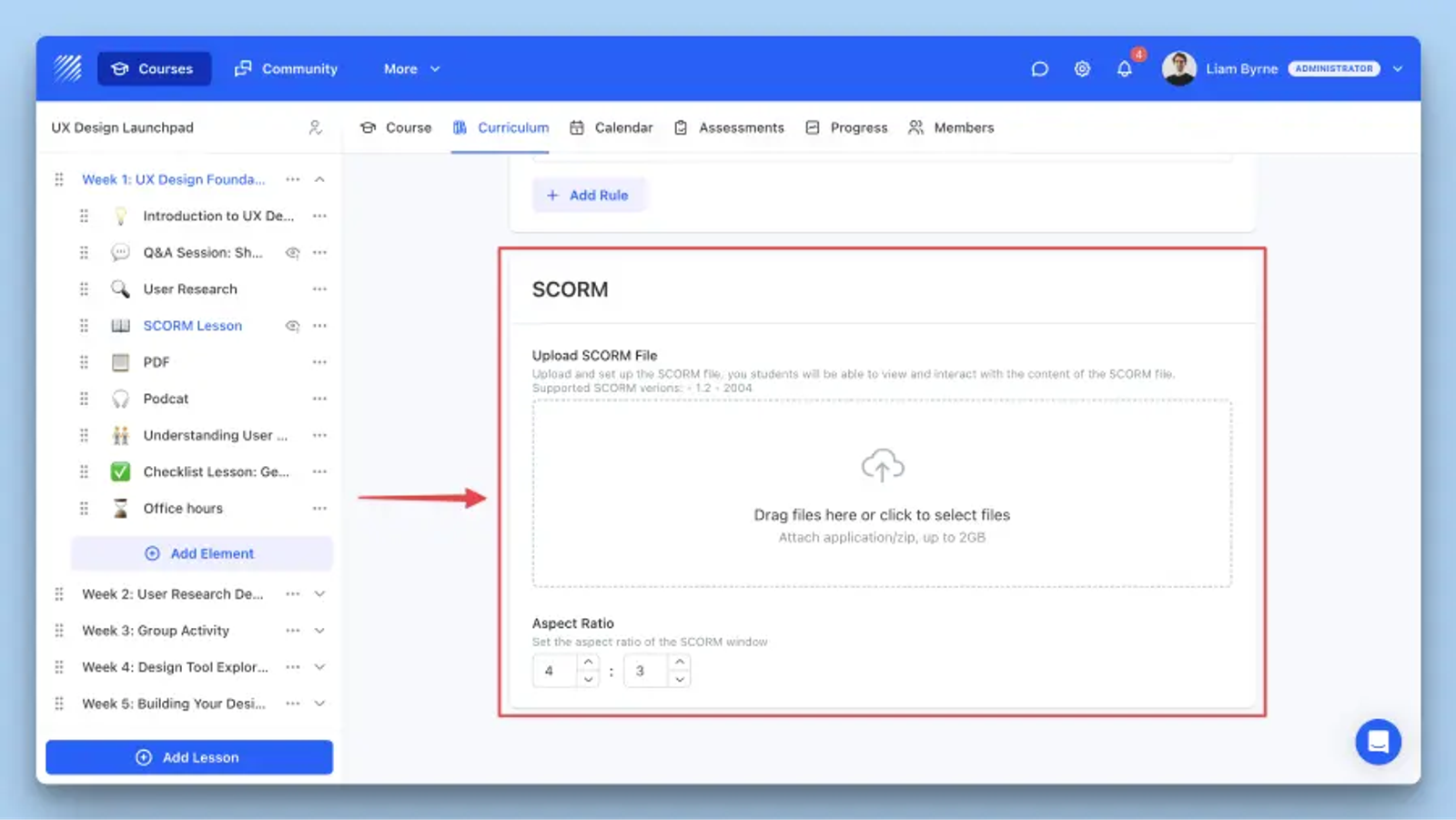Open options for User Research lesson
This screenshot has width=1456, height=820.
319,289
